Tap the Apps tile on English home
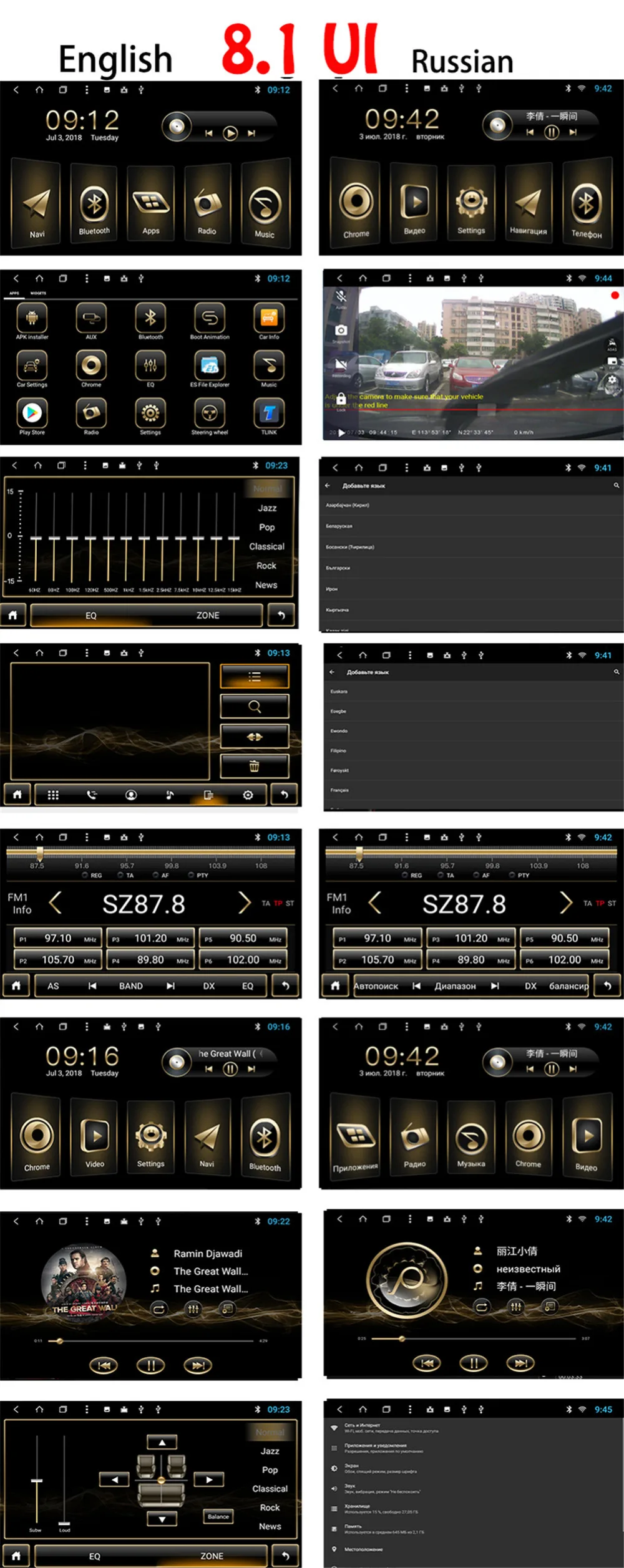This screenshot has height=1568, width=624. pyautogui.click(x=150, y=203)
